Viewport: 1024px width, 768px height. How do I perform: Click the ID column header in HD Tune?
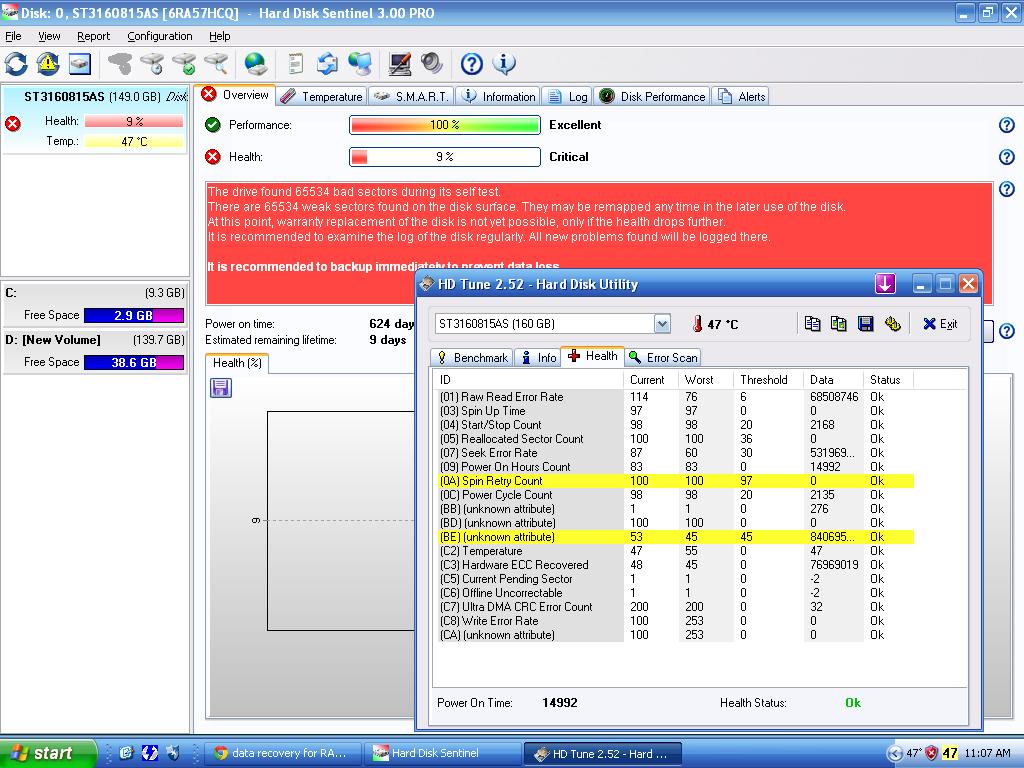click(x=530, y=379)
